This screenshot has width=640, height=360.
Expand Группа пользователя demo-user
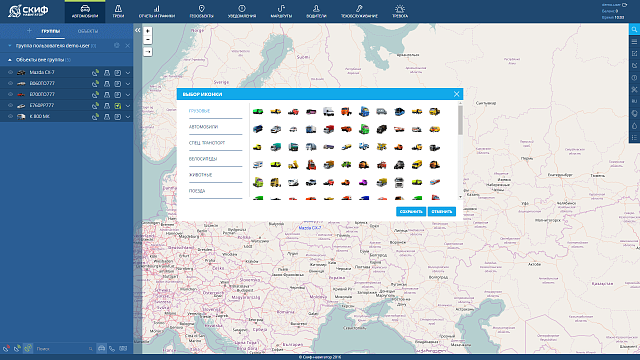tap(10, 46)
